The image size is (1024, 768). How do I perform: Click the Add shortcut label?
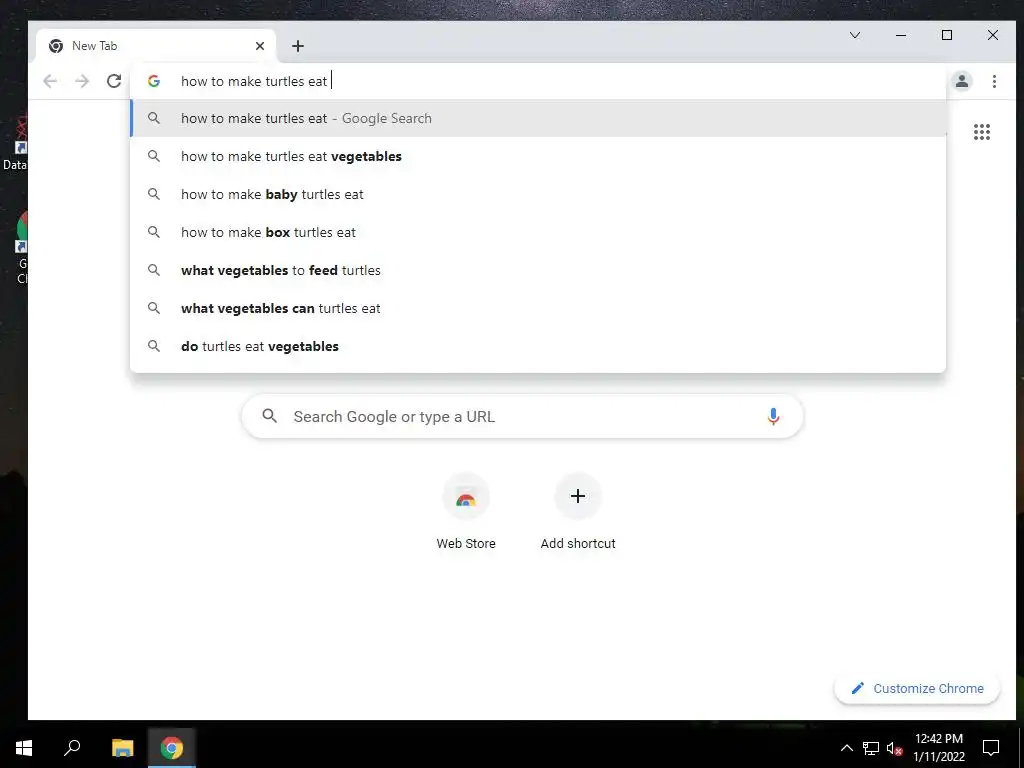coord(578,543)
